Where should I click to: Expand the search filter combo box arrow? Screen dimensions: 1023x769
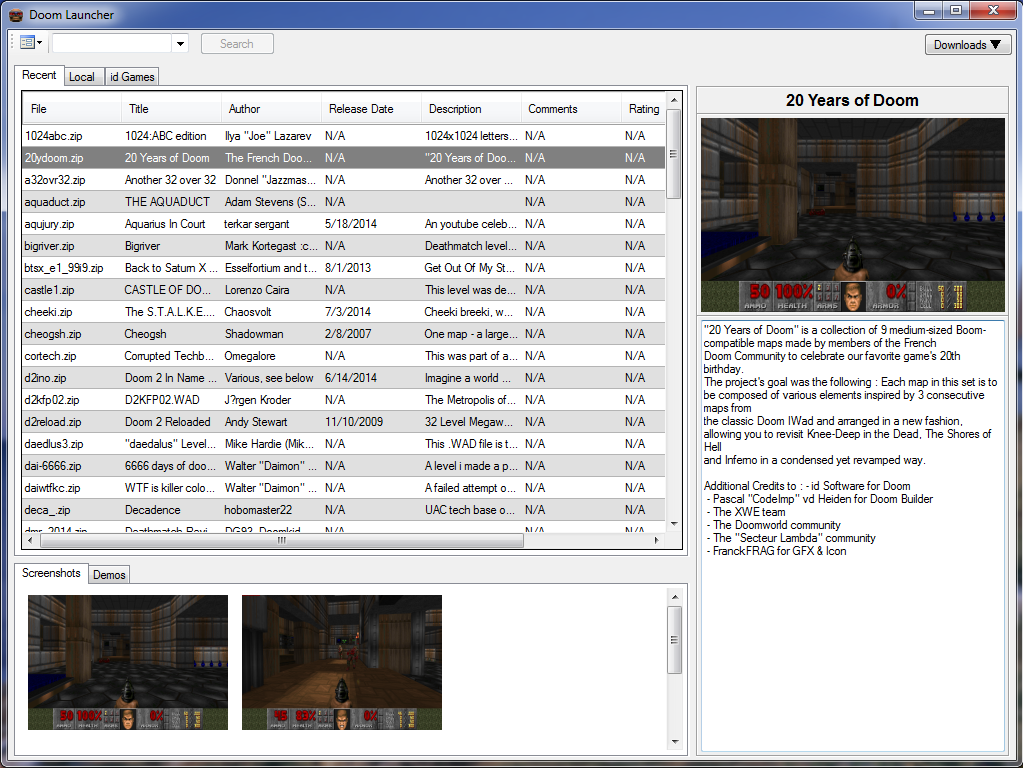point(180,44)
